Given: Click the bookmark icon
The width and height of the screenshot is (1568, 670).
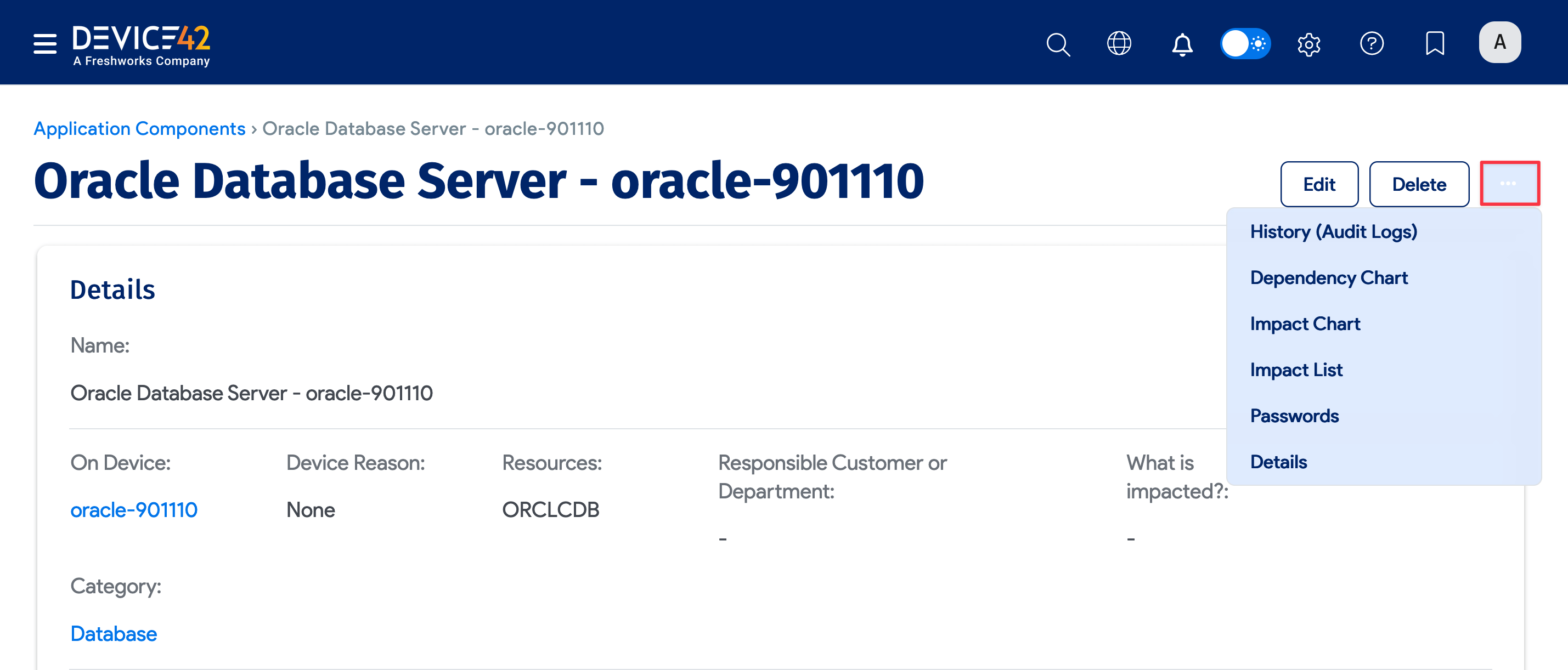Looking at the screenshot, I should (x=1435, y=43).
